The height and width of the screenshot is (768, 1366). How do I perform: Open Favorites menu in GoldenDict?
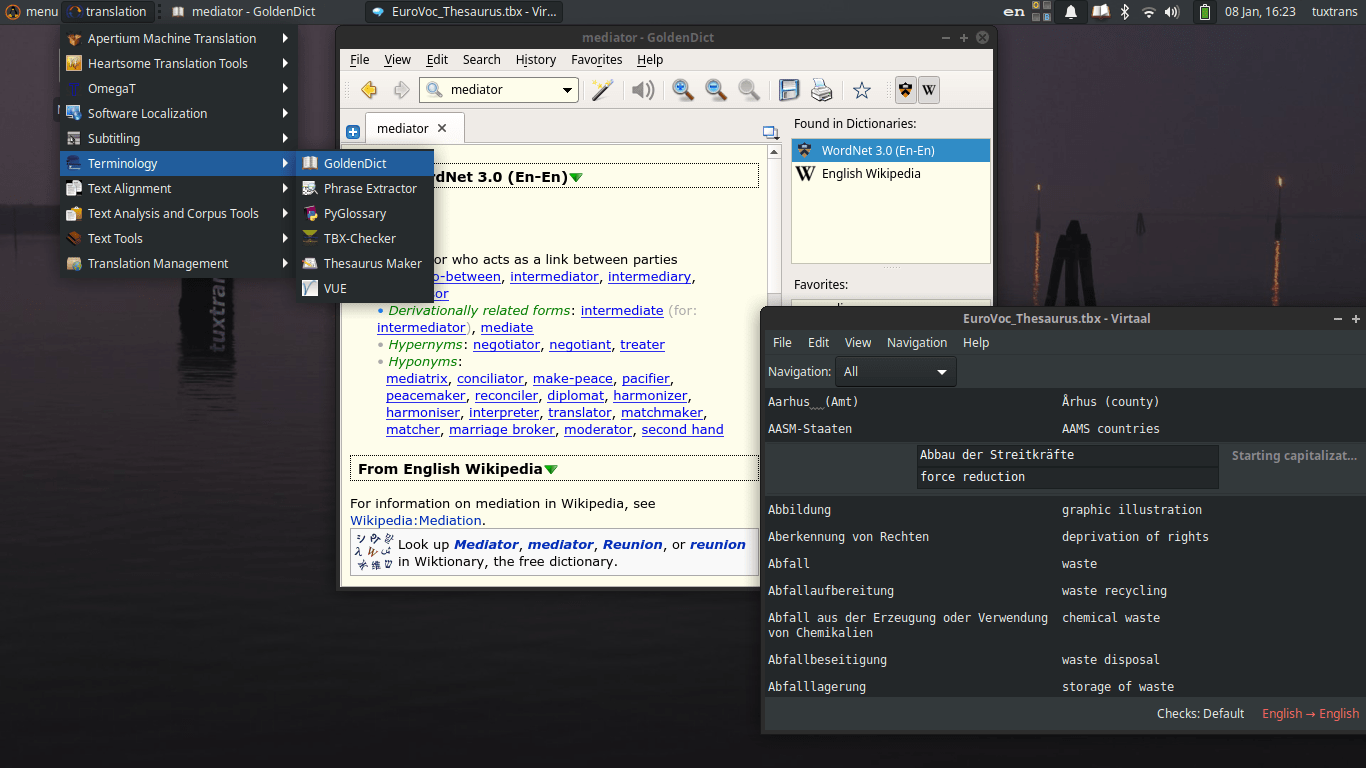click(597, 60)
